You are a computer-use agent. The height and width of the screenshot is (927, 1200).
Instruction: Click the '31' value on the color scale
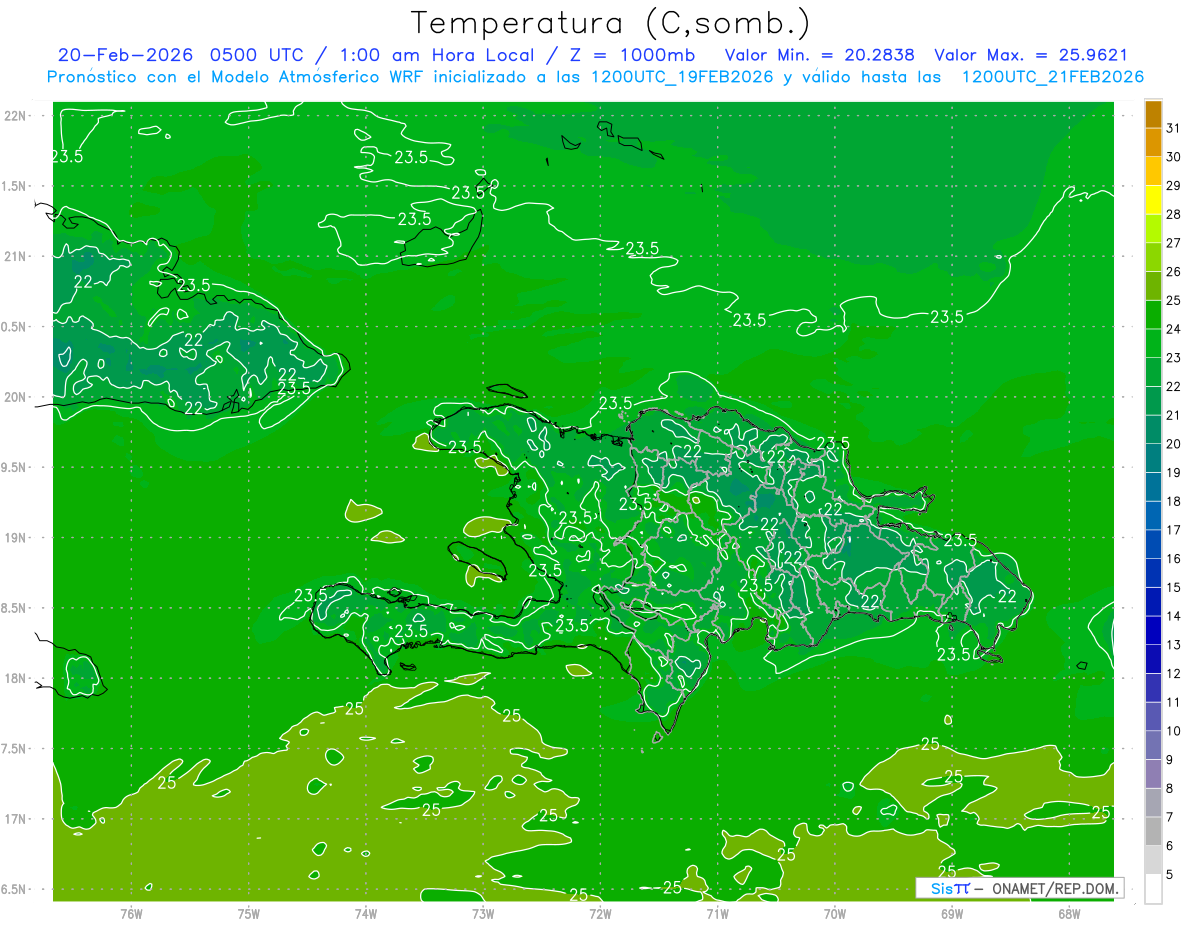(x=1174, y=128)
